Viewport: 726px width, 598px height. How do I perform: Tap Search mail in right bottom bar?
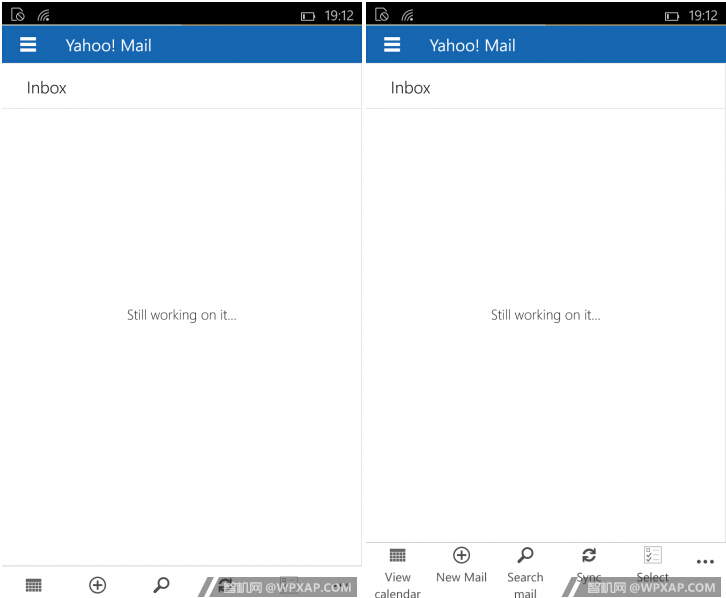(525, 568)
